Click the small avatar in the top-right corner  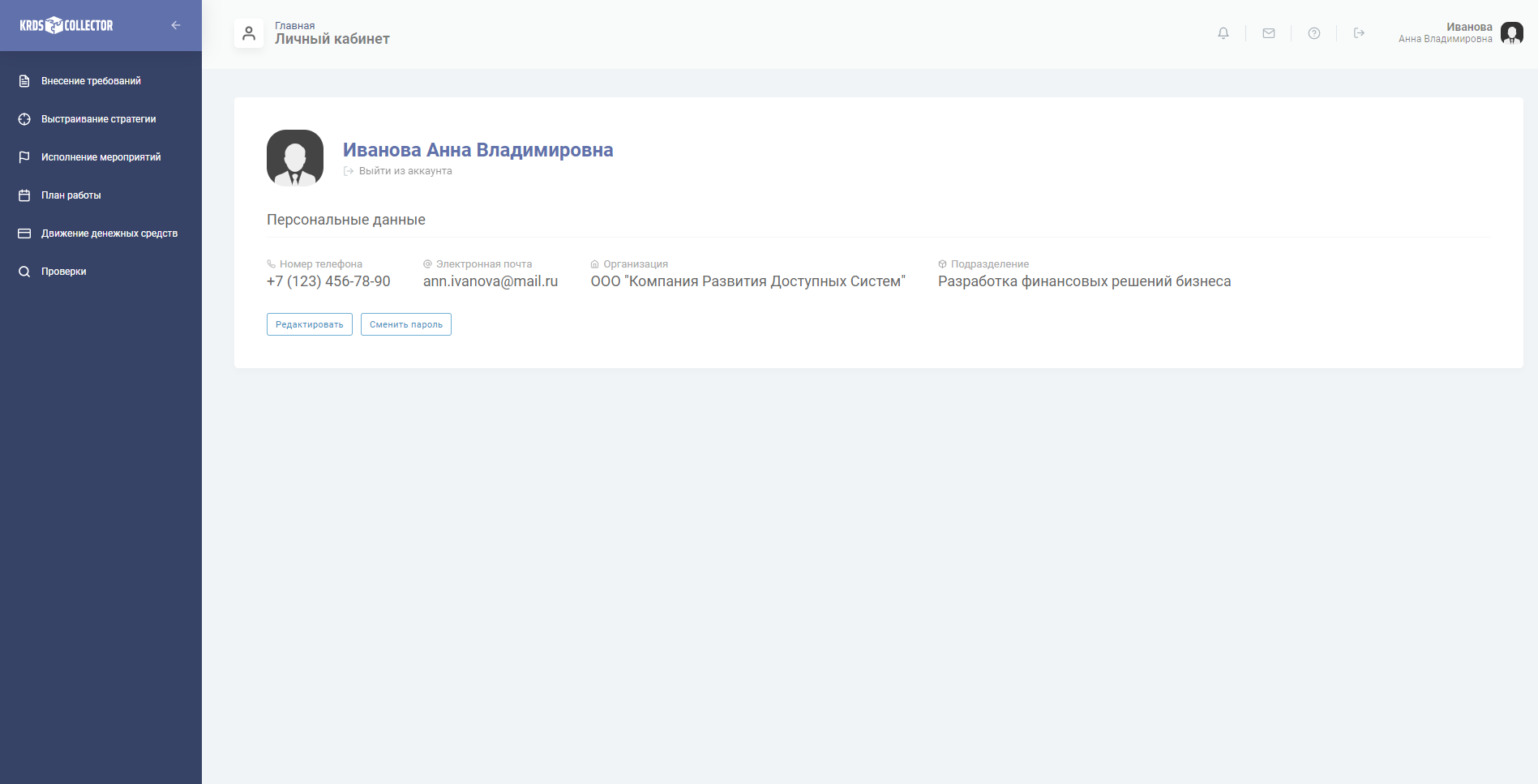click(x=1512, y=33)
